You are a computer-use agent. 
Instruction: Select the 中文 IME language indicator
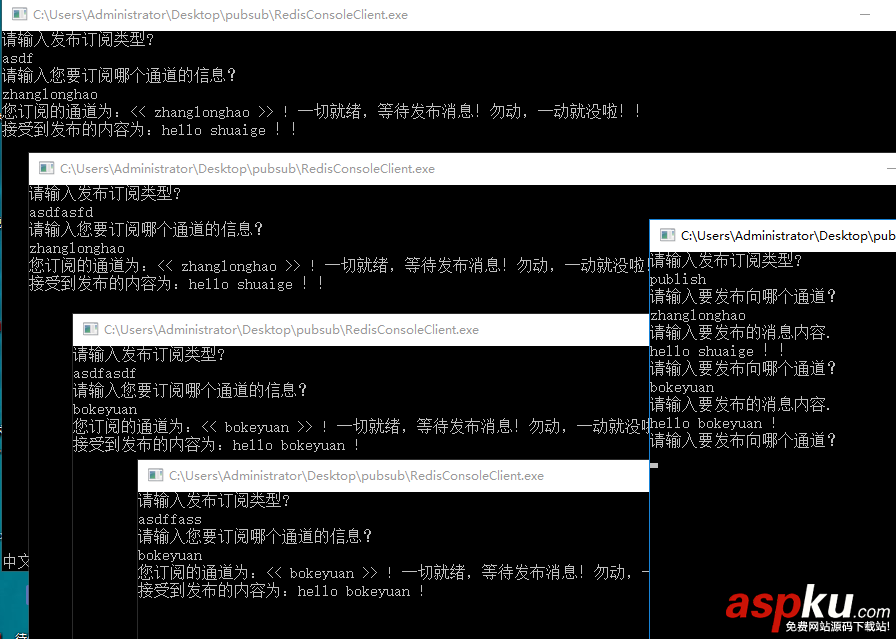click(15, 562)
